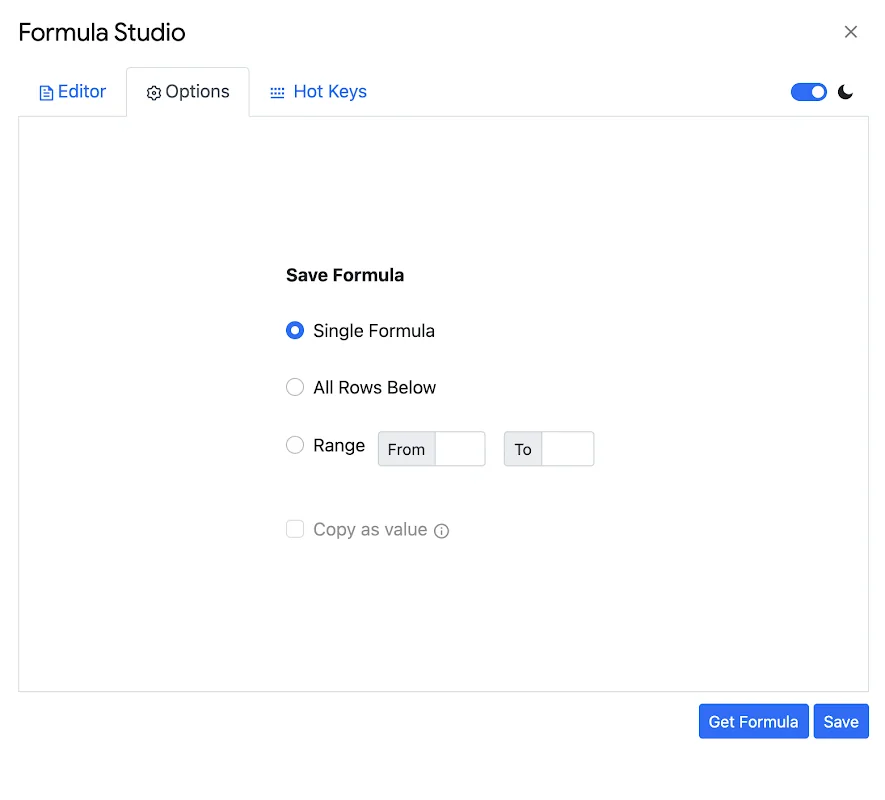Click the Get Formula button

click(753, 721)
